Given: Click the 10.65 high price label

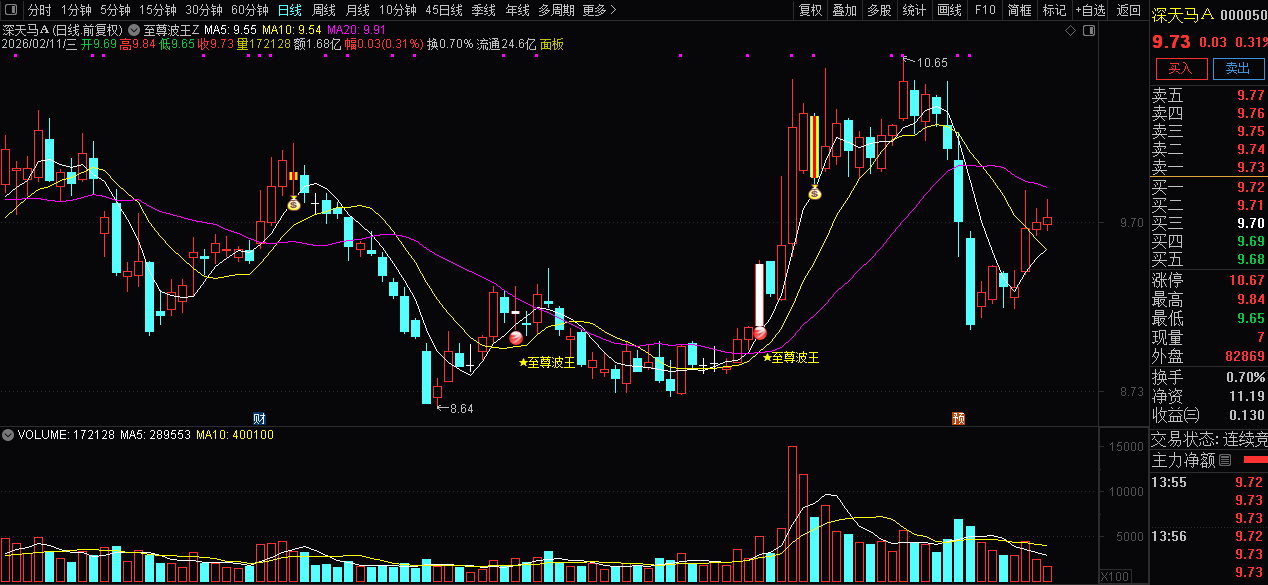Looking at the screenshot, I should click(932, 63).
